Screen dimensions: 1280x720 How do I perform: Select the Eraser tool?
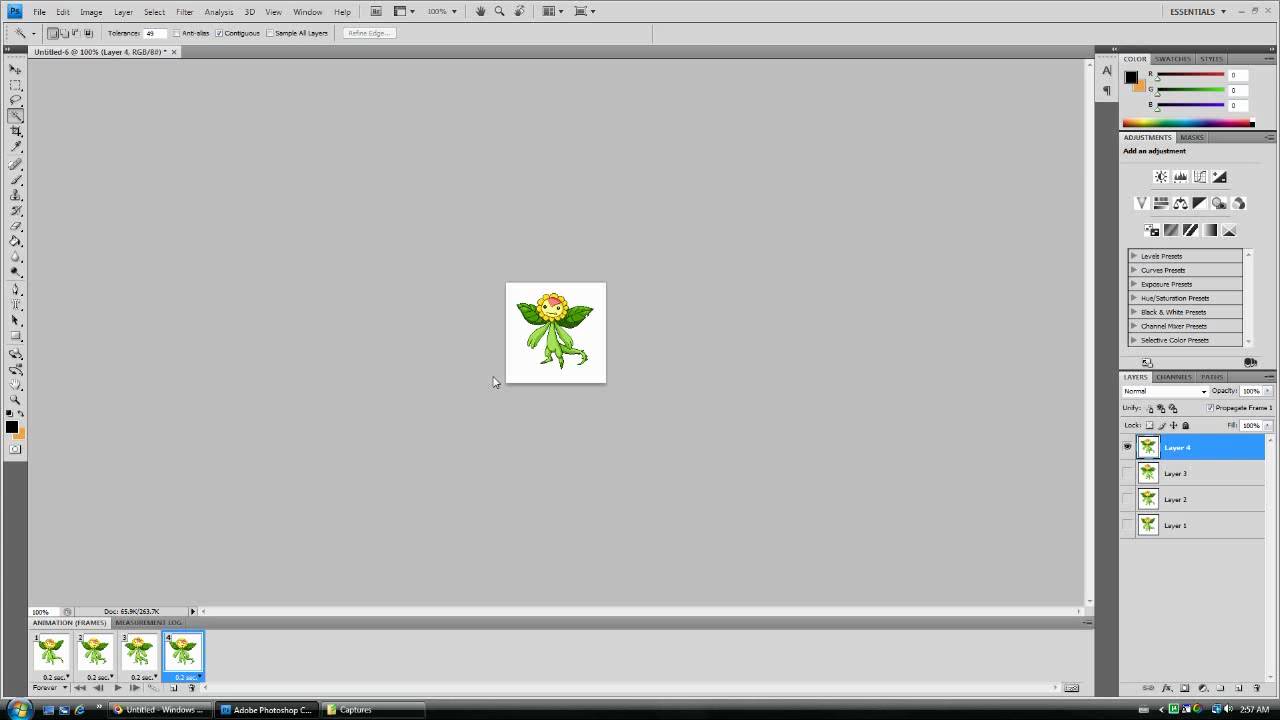[x=16, y=226]
